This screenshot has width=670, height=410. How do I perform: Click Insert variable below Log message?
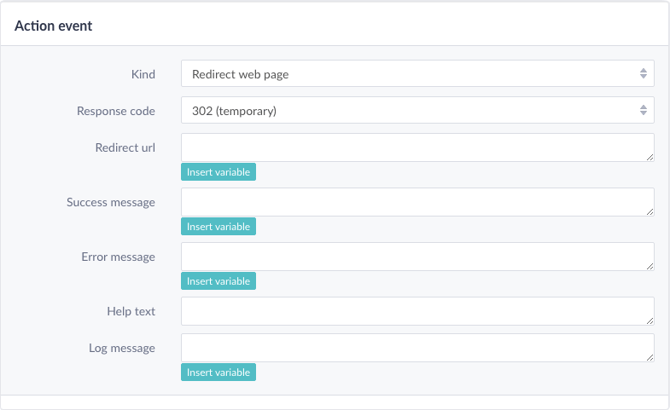(218, 372)
